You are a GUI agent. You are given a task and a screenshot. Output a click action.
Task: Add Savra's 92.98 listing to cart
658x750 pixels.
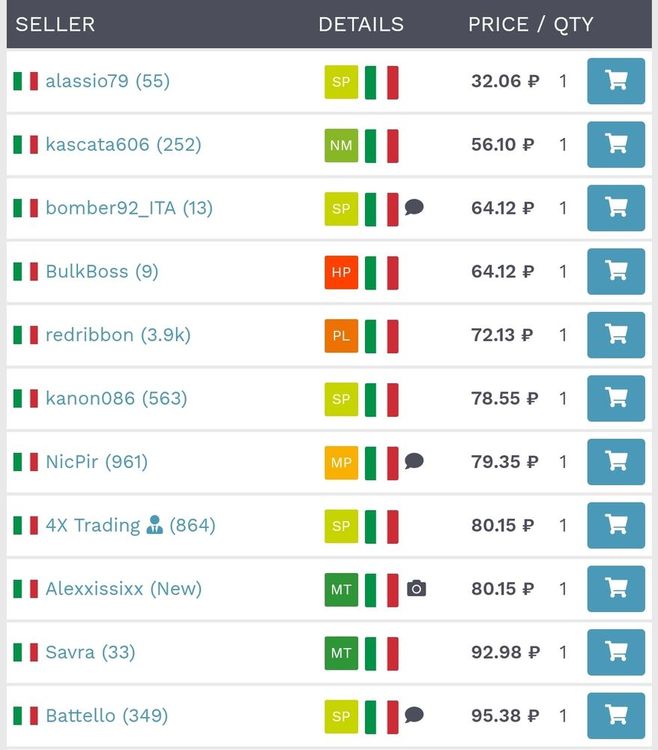point(615,652)
